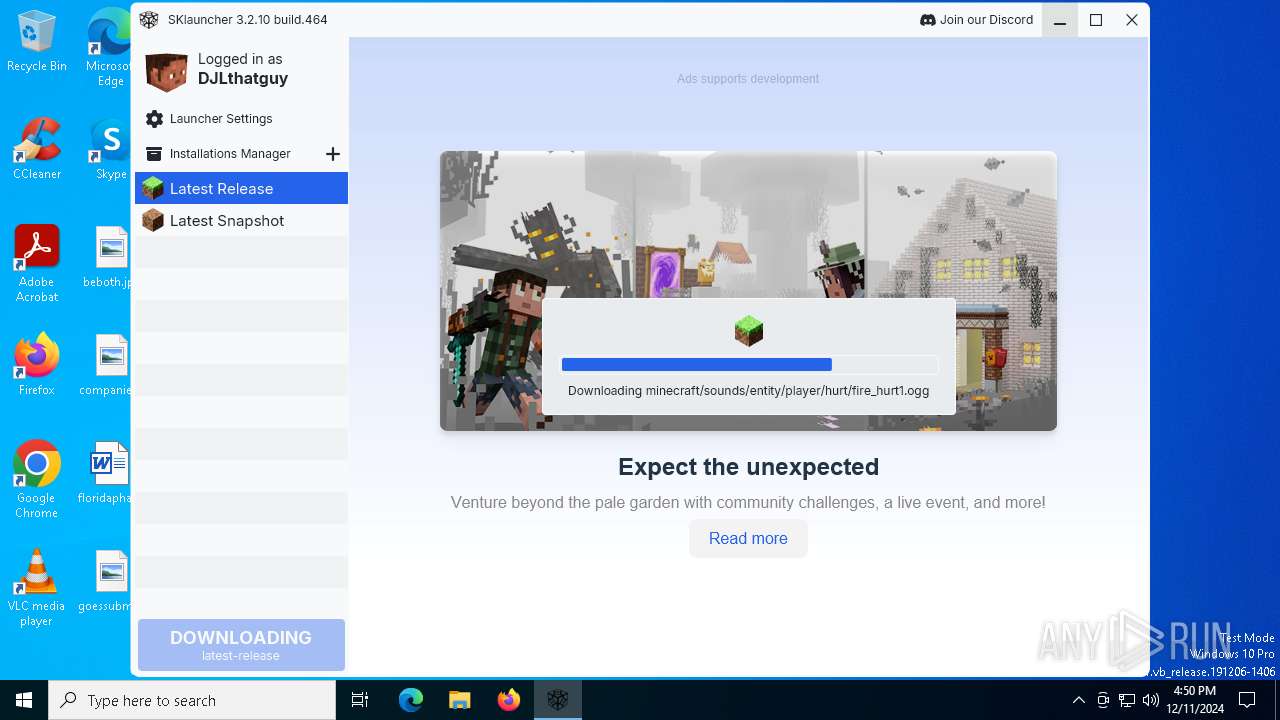Open Microsoft Edge desktop shortcut
Screen dimensions: 1280x720
click(x=110, y=48)
